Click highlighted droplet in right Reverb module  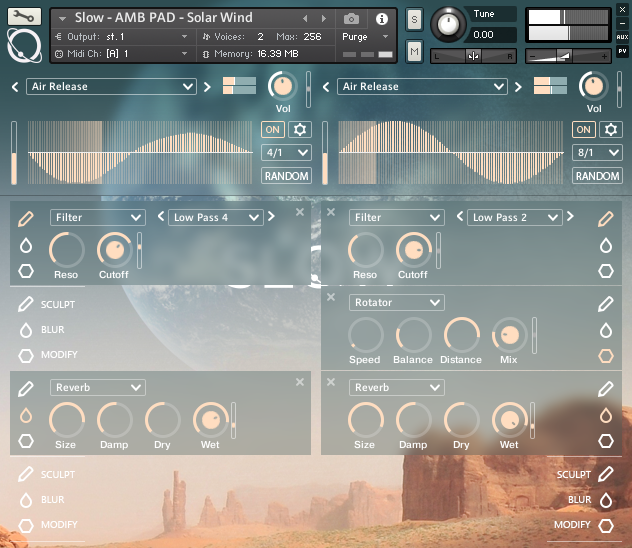tap(606, 415)
